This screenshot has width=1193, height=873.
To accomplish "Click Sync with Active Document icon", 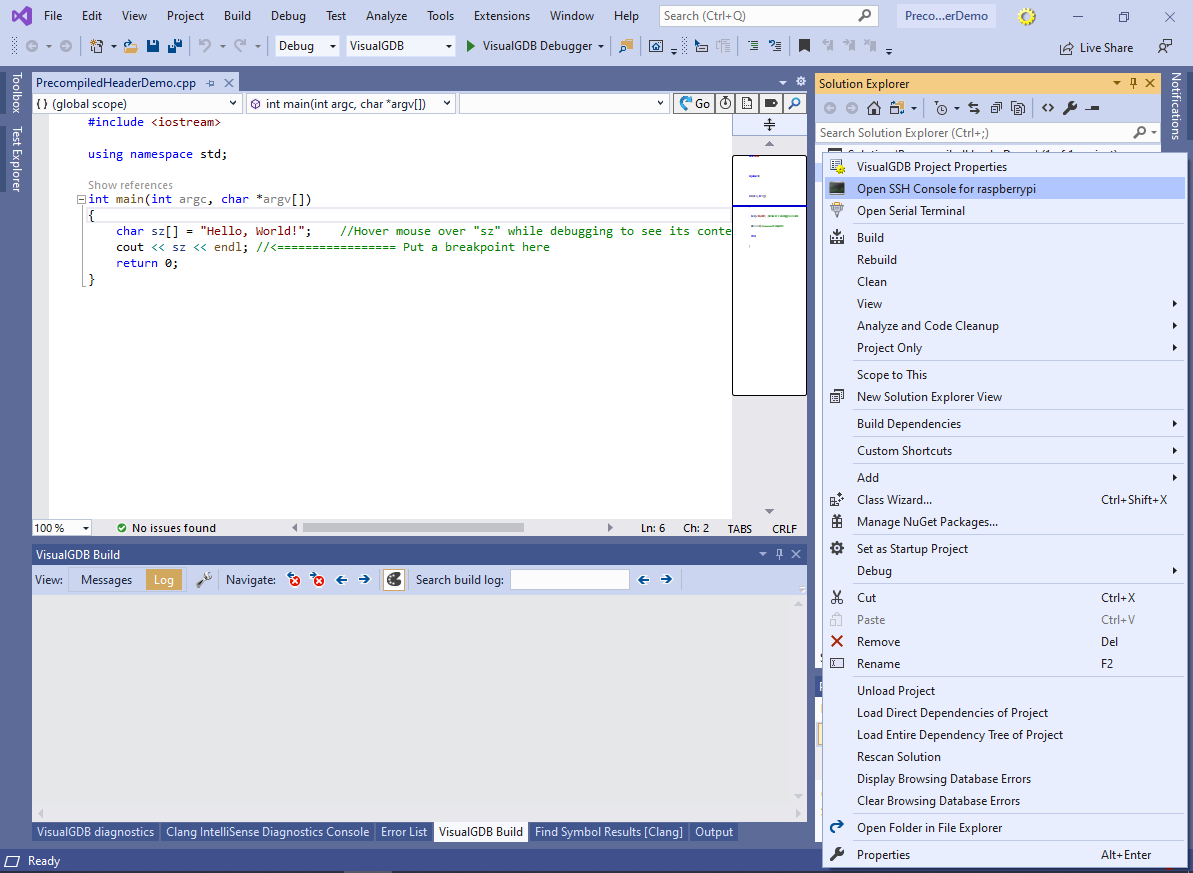I will pyautogui.click(x=974, y=108).
